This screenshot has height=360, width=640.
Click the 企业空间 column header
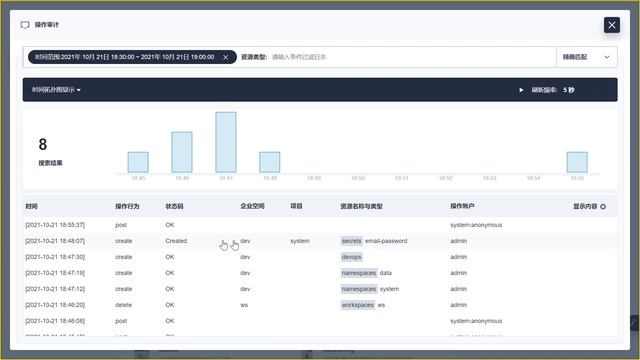(252, 206)
